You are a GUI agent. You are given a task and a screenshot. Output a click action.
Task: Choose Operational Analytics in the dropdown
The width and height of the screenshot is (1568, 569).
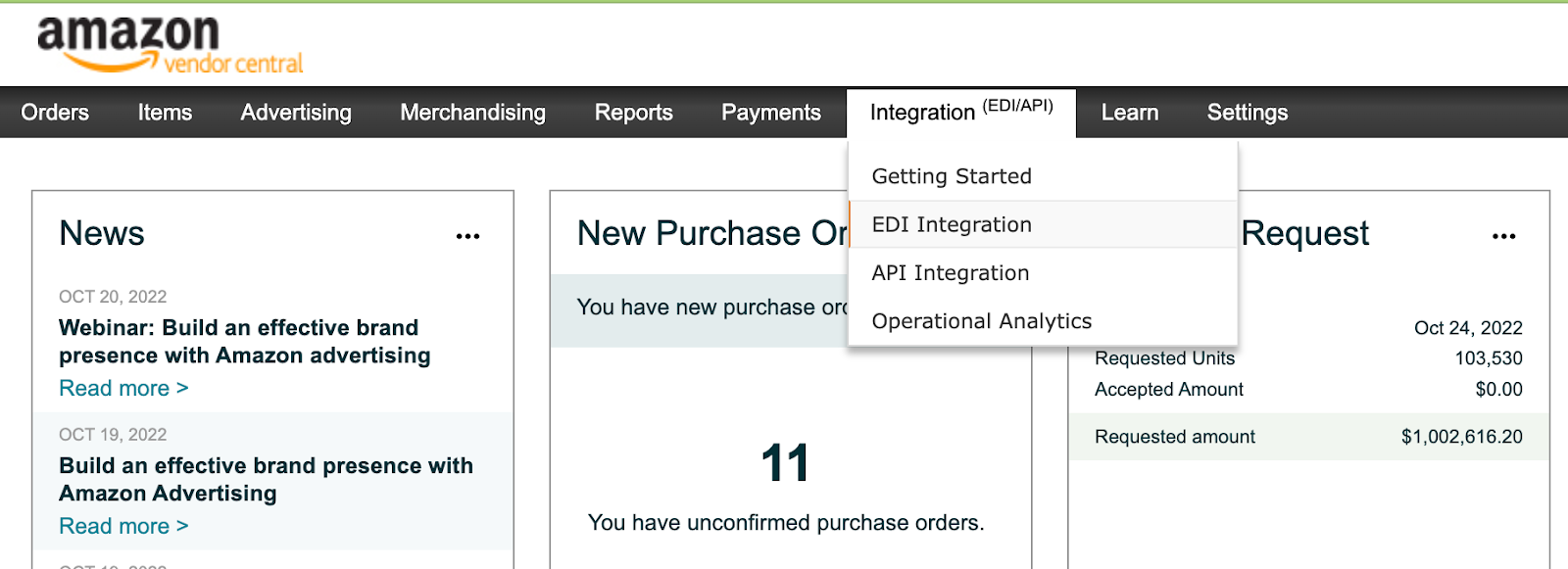click(x=1043, y=321)
